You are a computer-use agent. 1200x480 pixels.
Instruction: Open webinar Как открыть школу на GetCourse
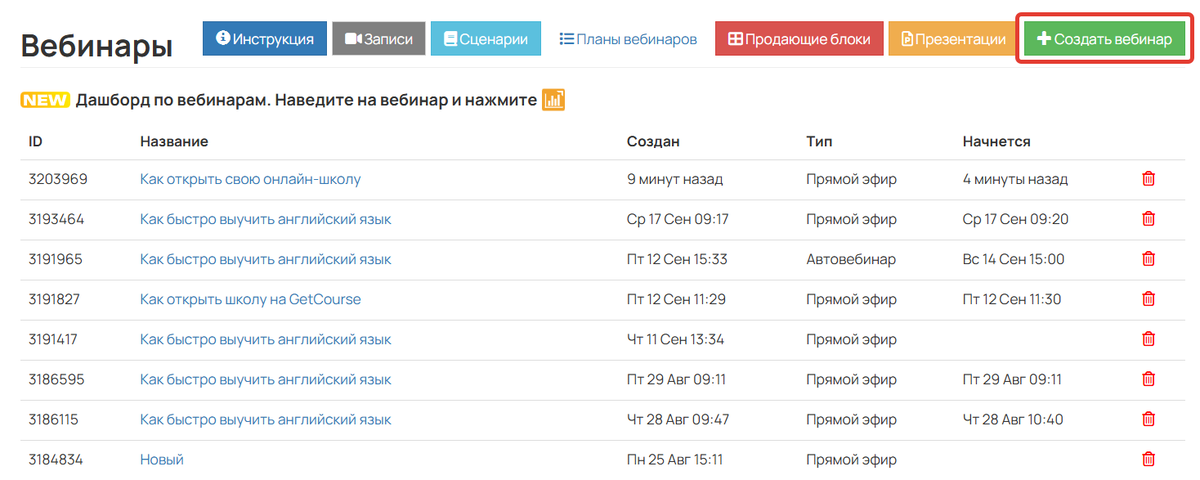tap(250, 299)
